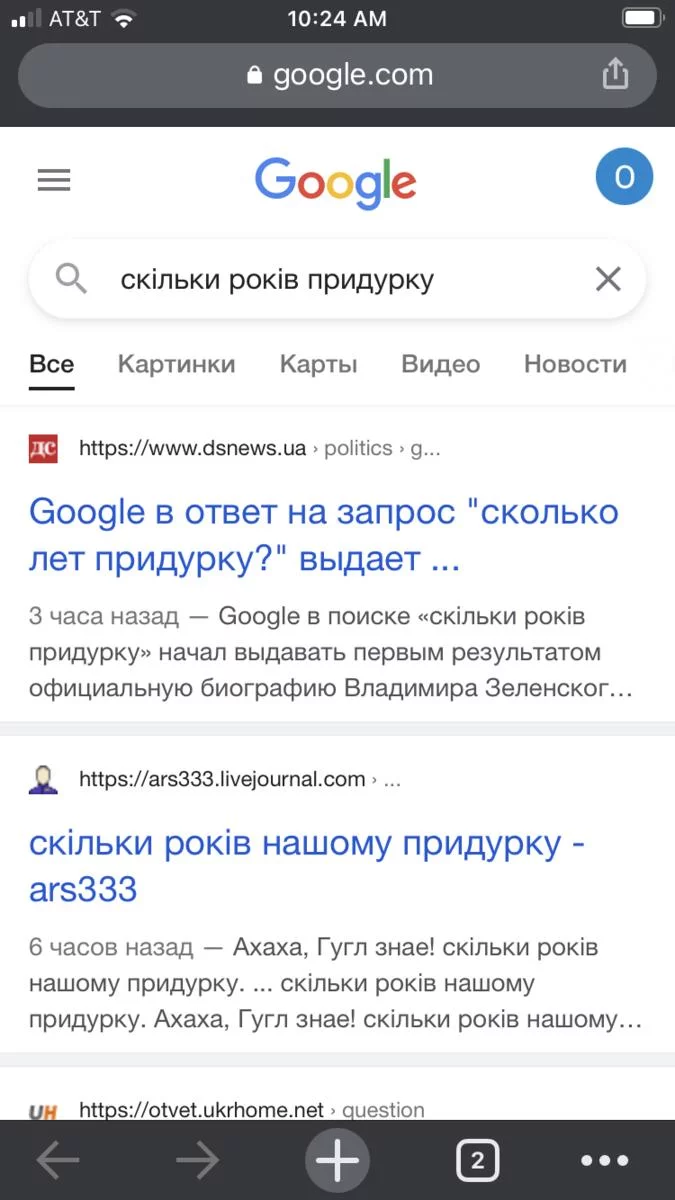The height and width of the screenshot is (1200, 675).
Task: Open the three-dot browser menu
Action: (605, 1161)
